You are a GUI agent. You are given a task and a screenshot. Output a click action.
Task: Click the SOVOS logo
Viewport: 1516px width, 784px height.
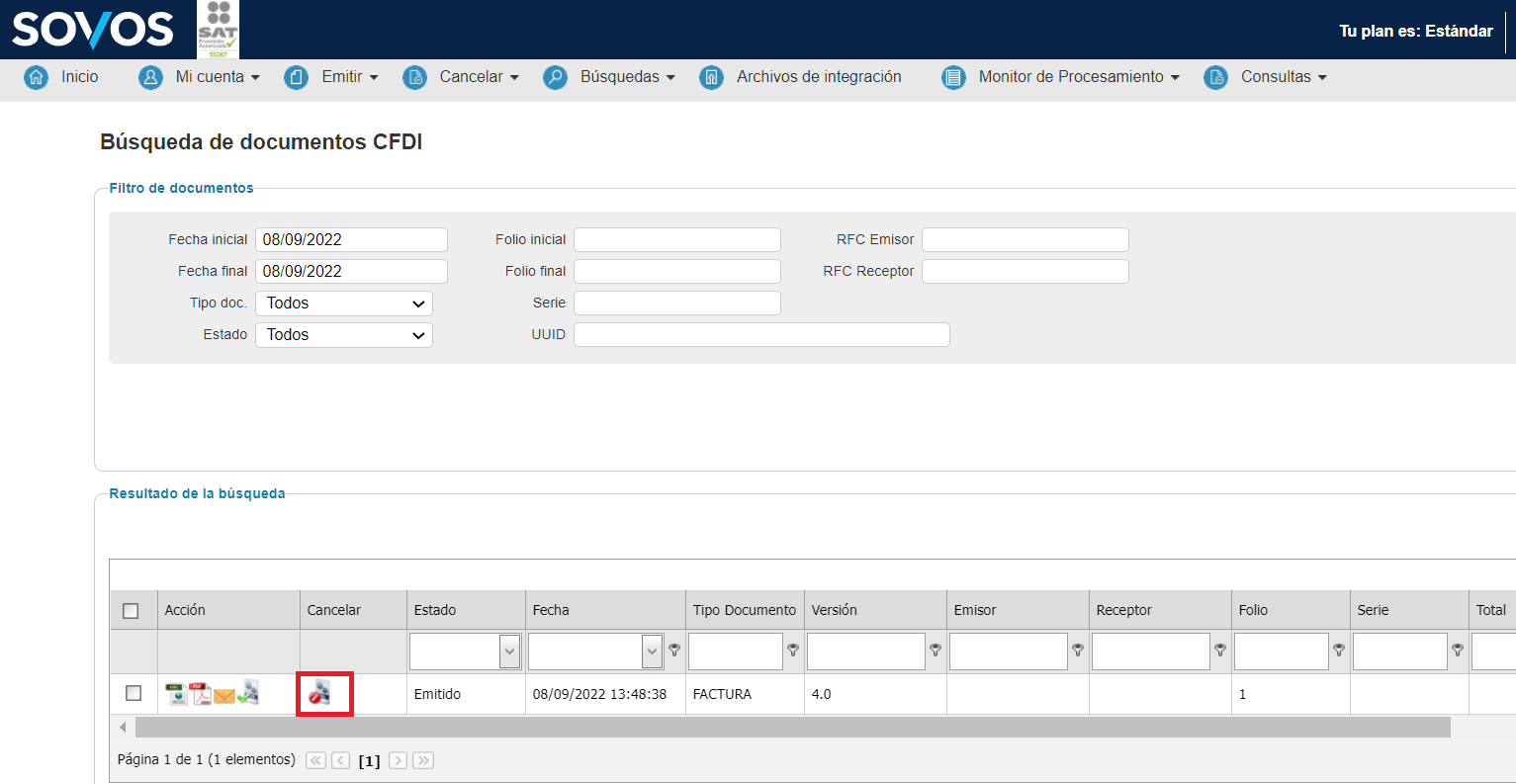point(92,30)
